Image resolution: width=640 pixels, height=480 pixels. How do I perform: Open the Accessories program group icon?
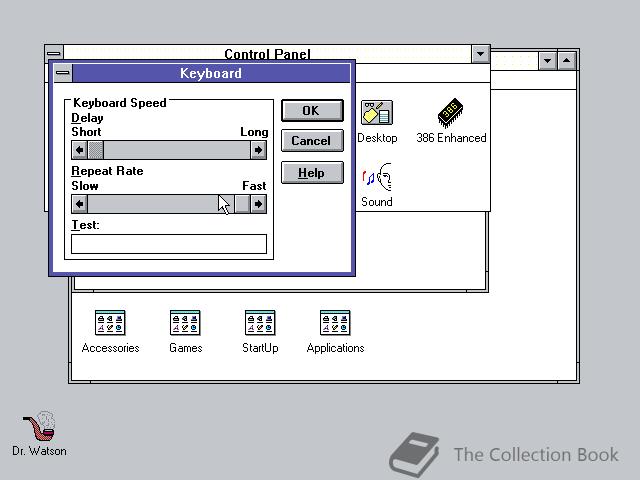click(110, 323)
